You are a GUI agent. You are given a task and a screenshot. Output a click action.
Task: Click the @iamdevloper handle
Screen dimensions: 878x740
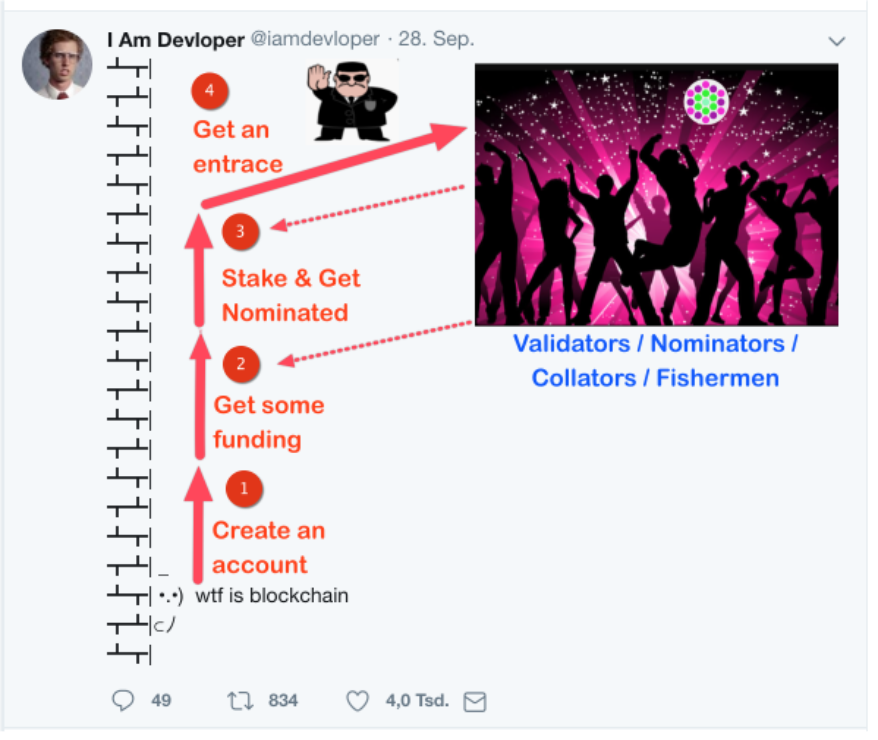(x=312, y=40)
